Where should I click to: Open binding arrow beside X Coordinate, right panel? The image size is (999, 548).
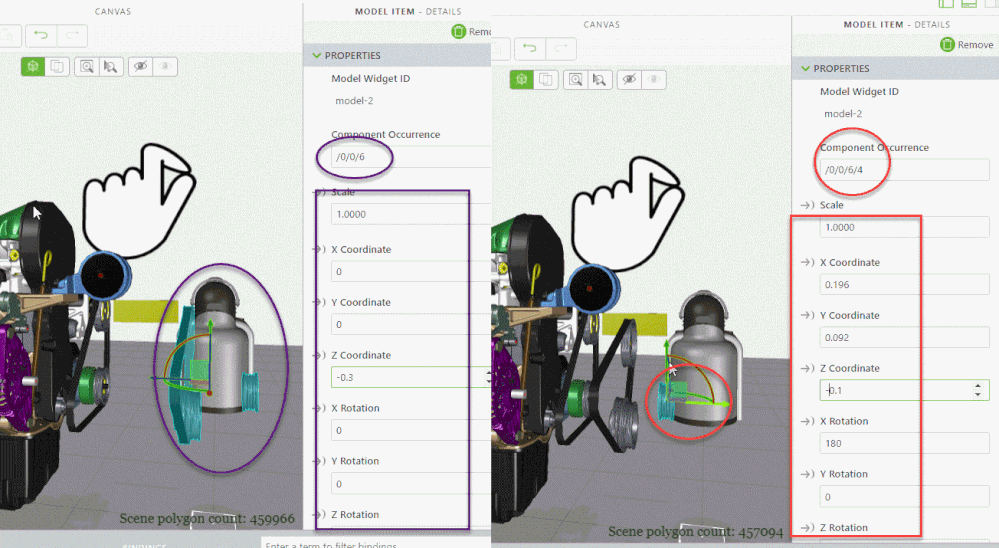[808, 262]
